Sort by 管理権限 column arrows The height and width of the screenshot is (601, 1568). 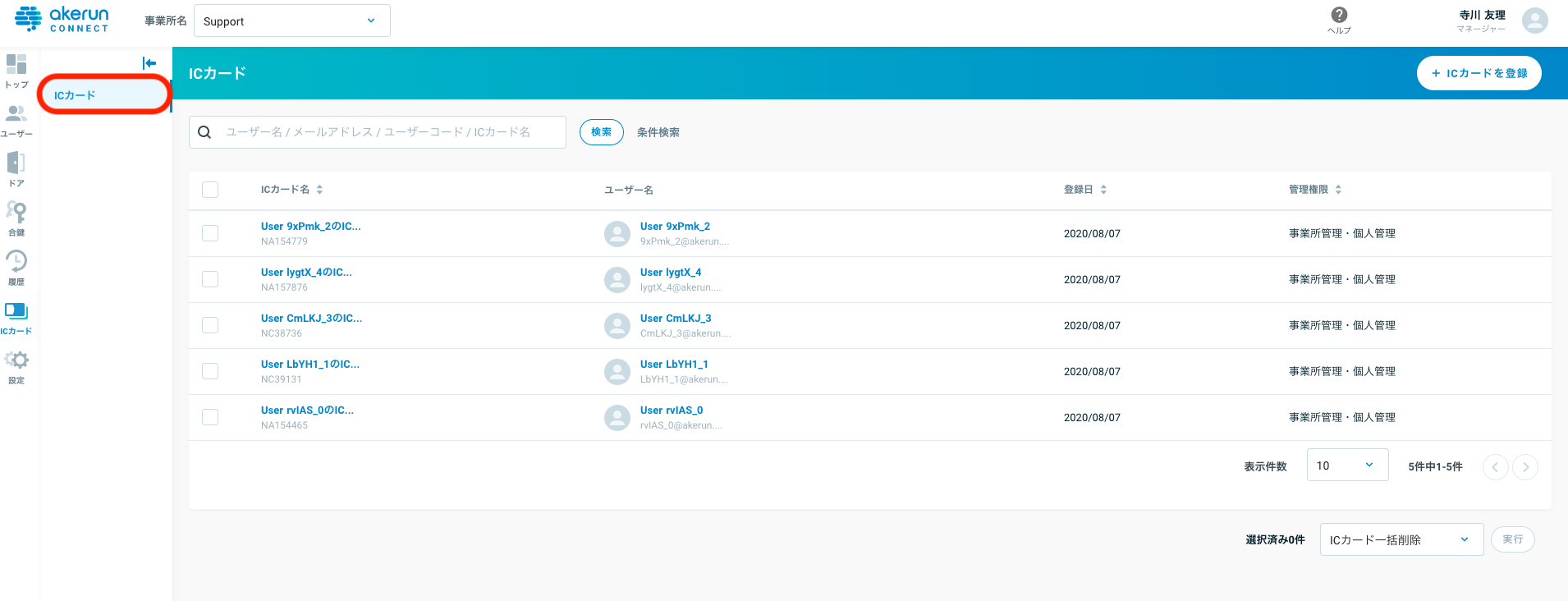click(x=1338, y=190)
